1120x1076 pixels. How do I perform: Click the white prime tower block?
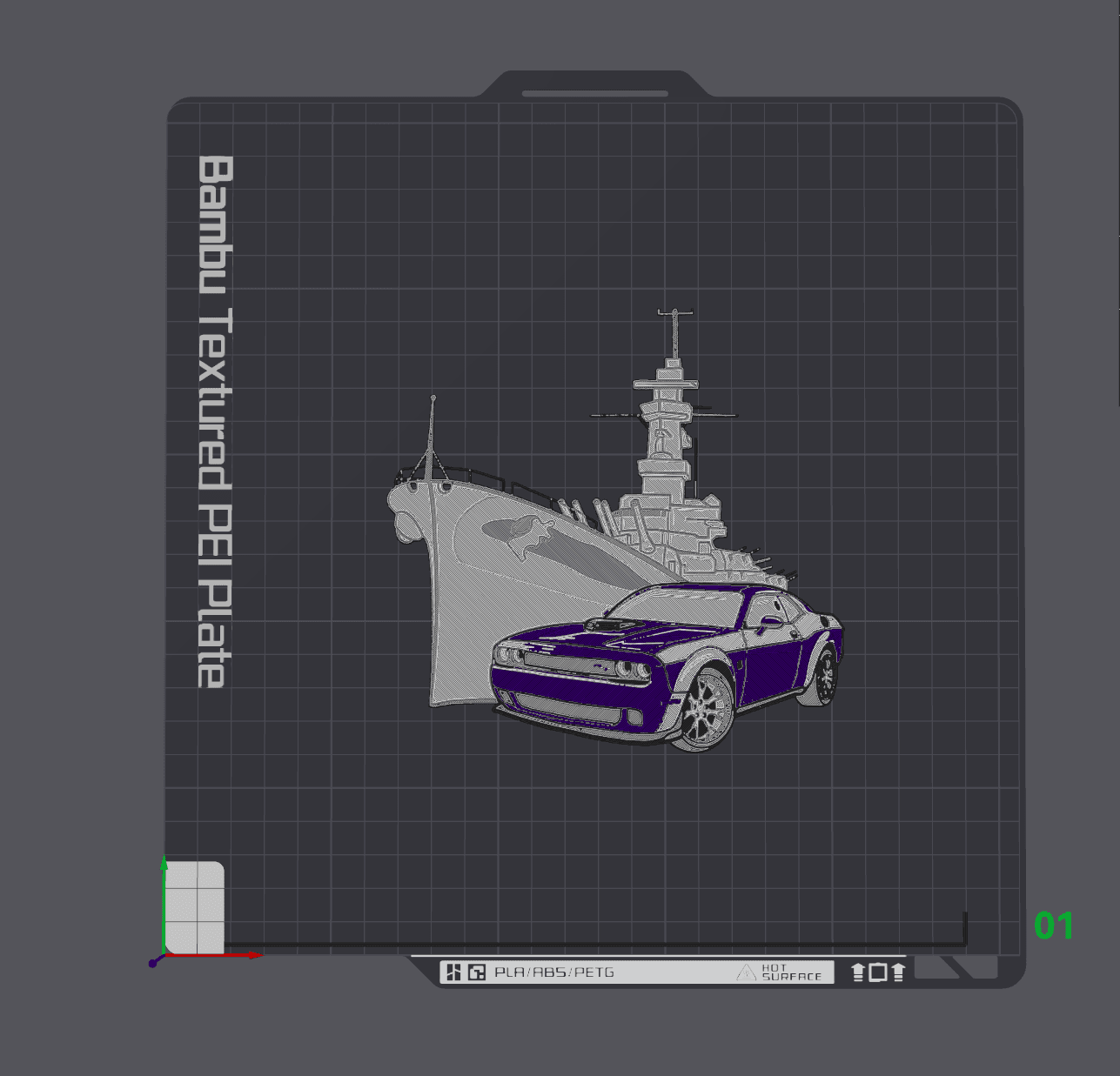click(194, 906)
